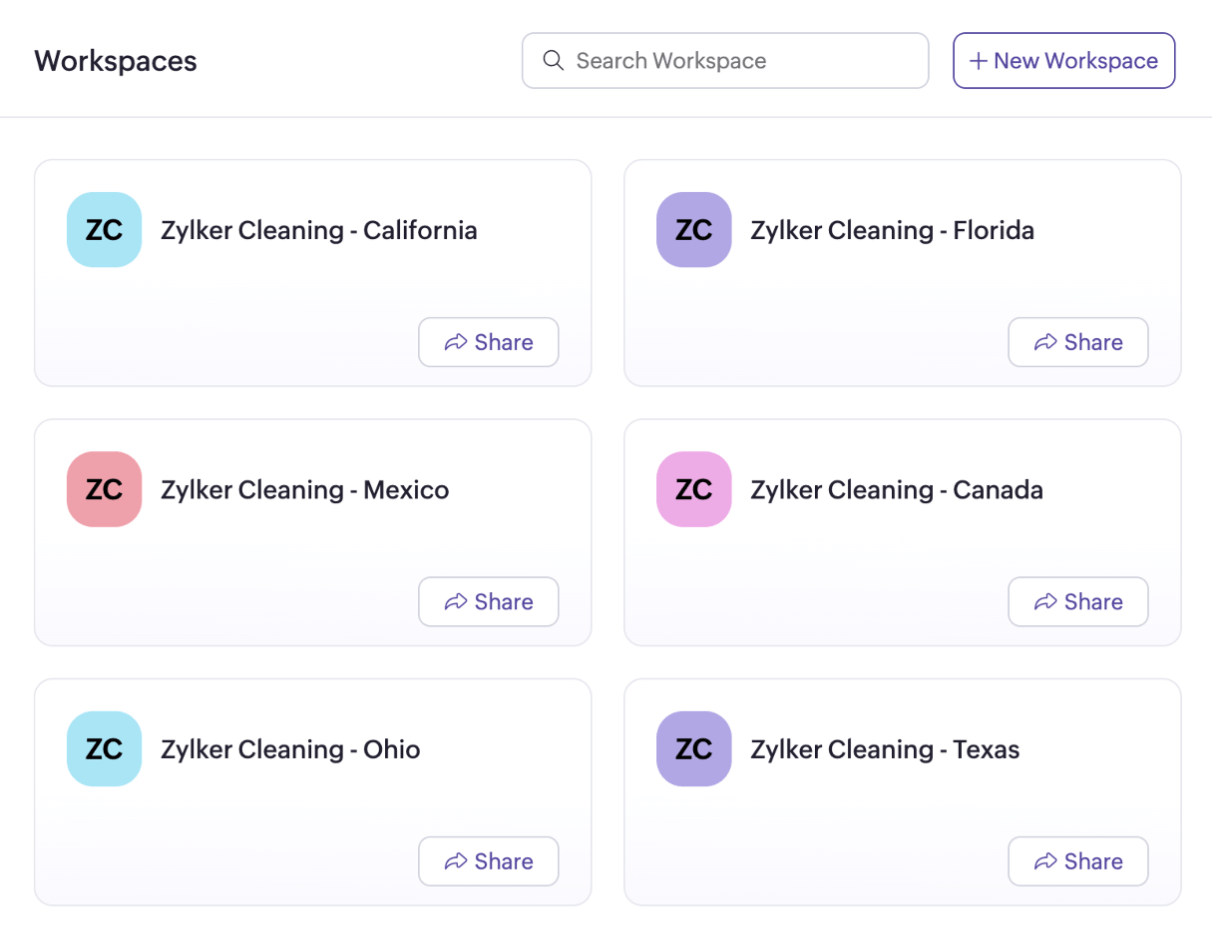Share the Zylker Cleaning - Texas workspace

tap(1078, 861)
